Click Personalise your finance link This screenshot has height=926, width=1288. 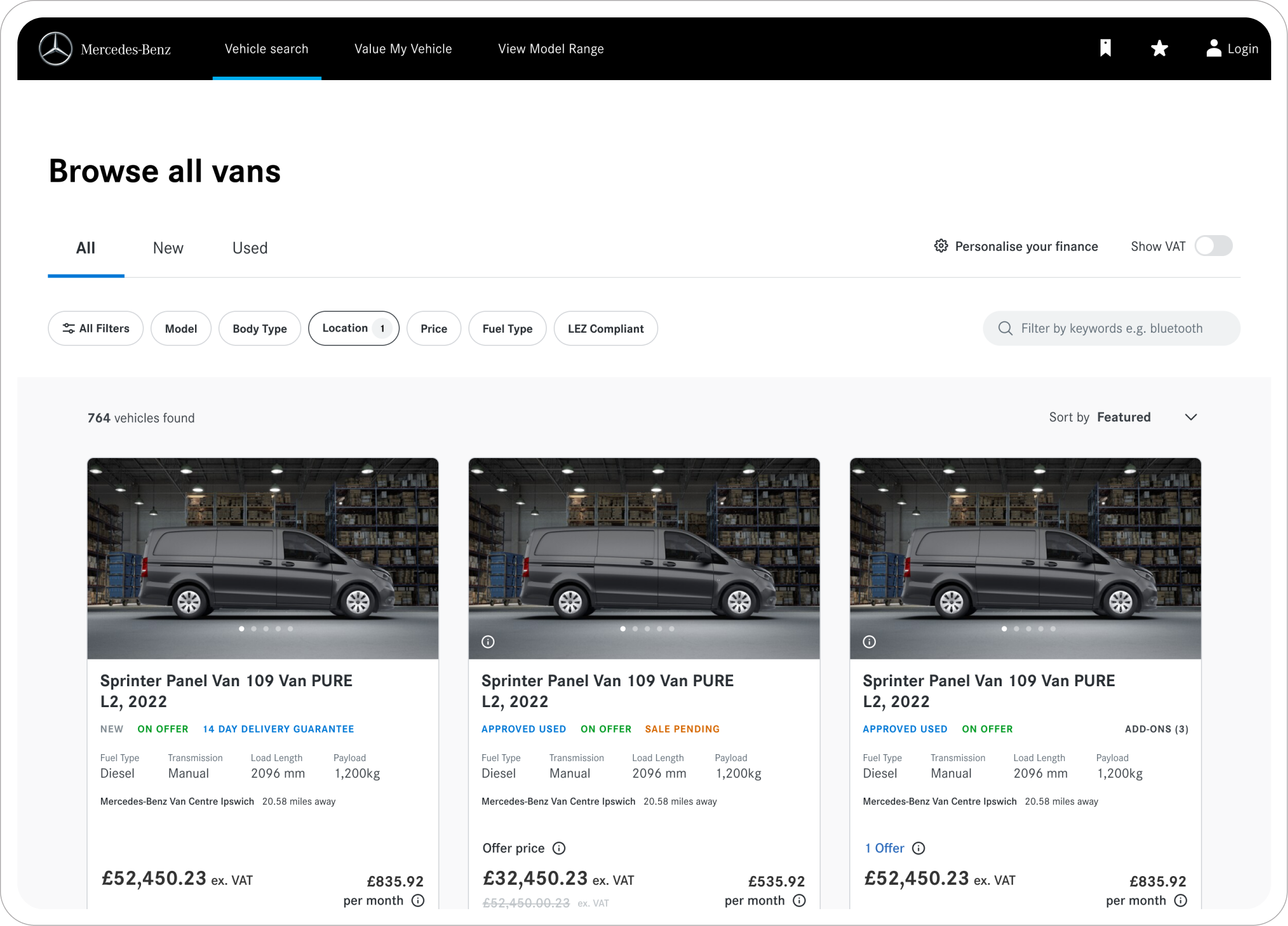(1026, 246)
